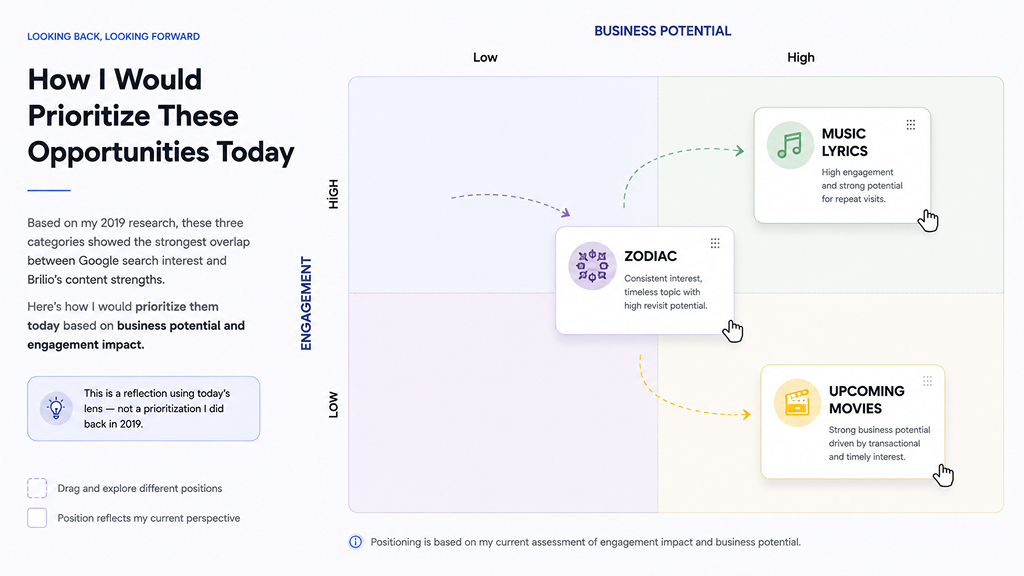Click the 'High' business potential column label

click(801, 57)
